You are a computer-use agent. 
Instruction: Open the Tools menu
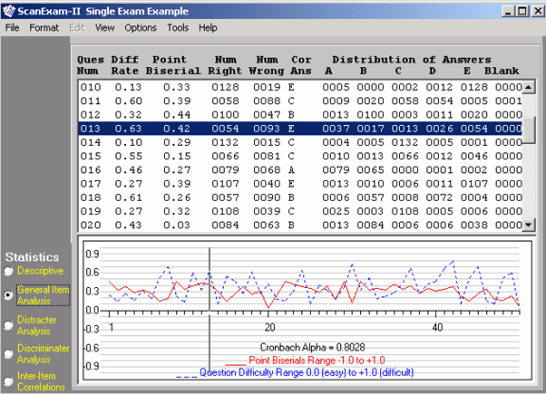pos(178,28)
